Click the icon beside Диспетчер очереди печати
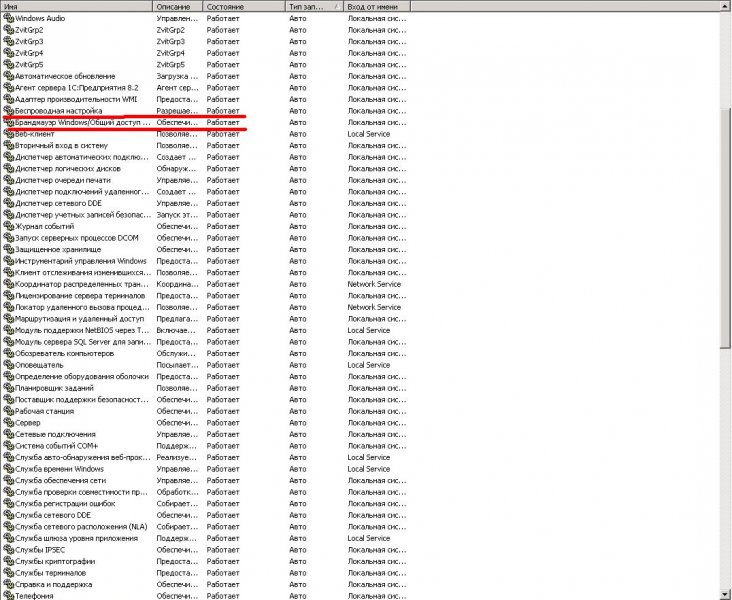Image resolution: width=732 pixels, height=600 pixels. click(x=8, y=180)
